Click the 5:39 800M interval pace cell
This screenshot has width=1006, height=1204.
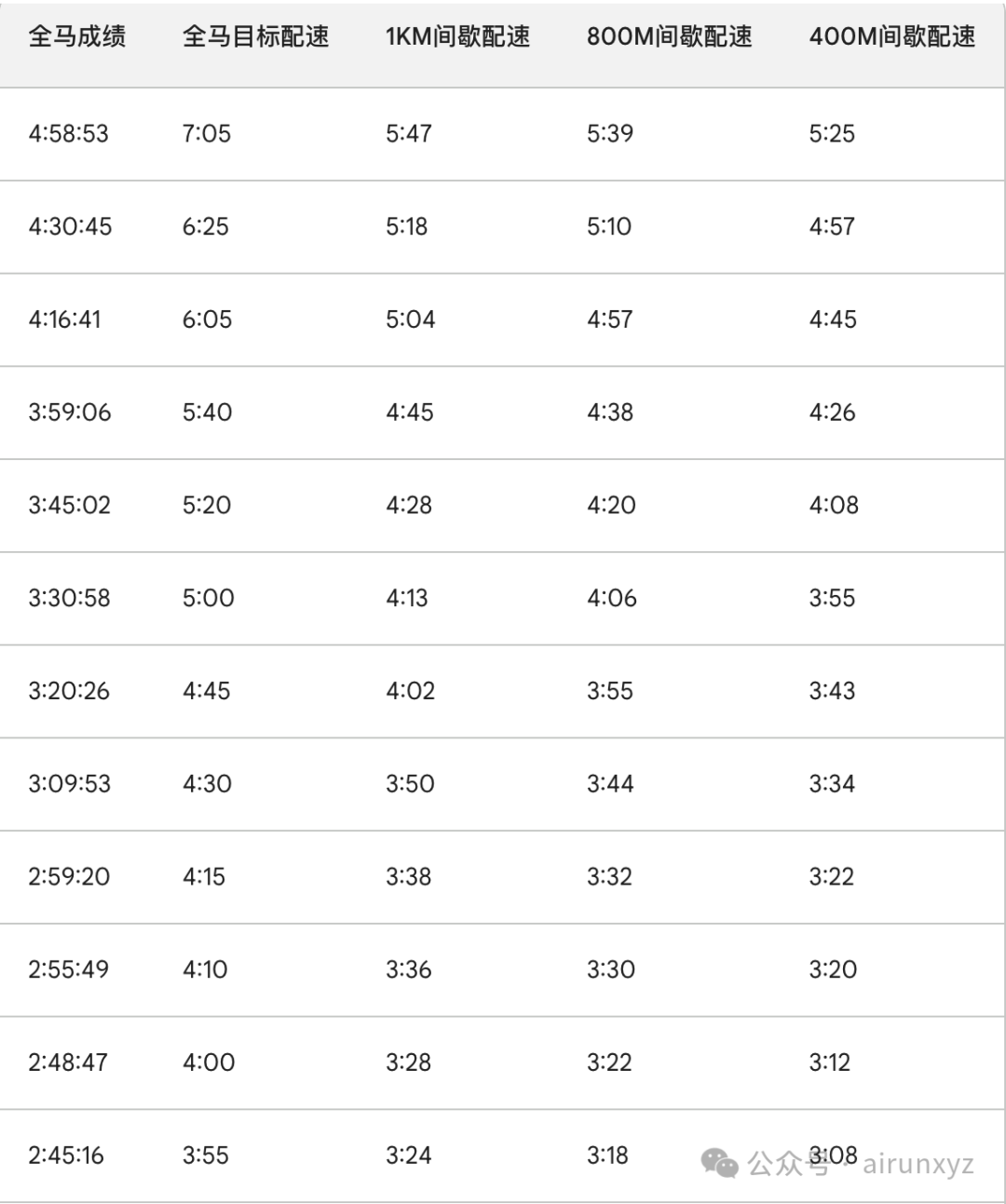(x=610, y=134)
